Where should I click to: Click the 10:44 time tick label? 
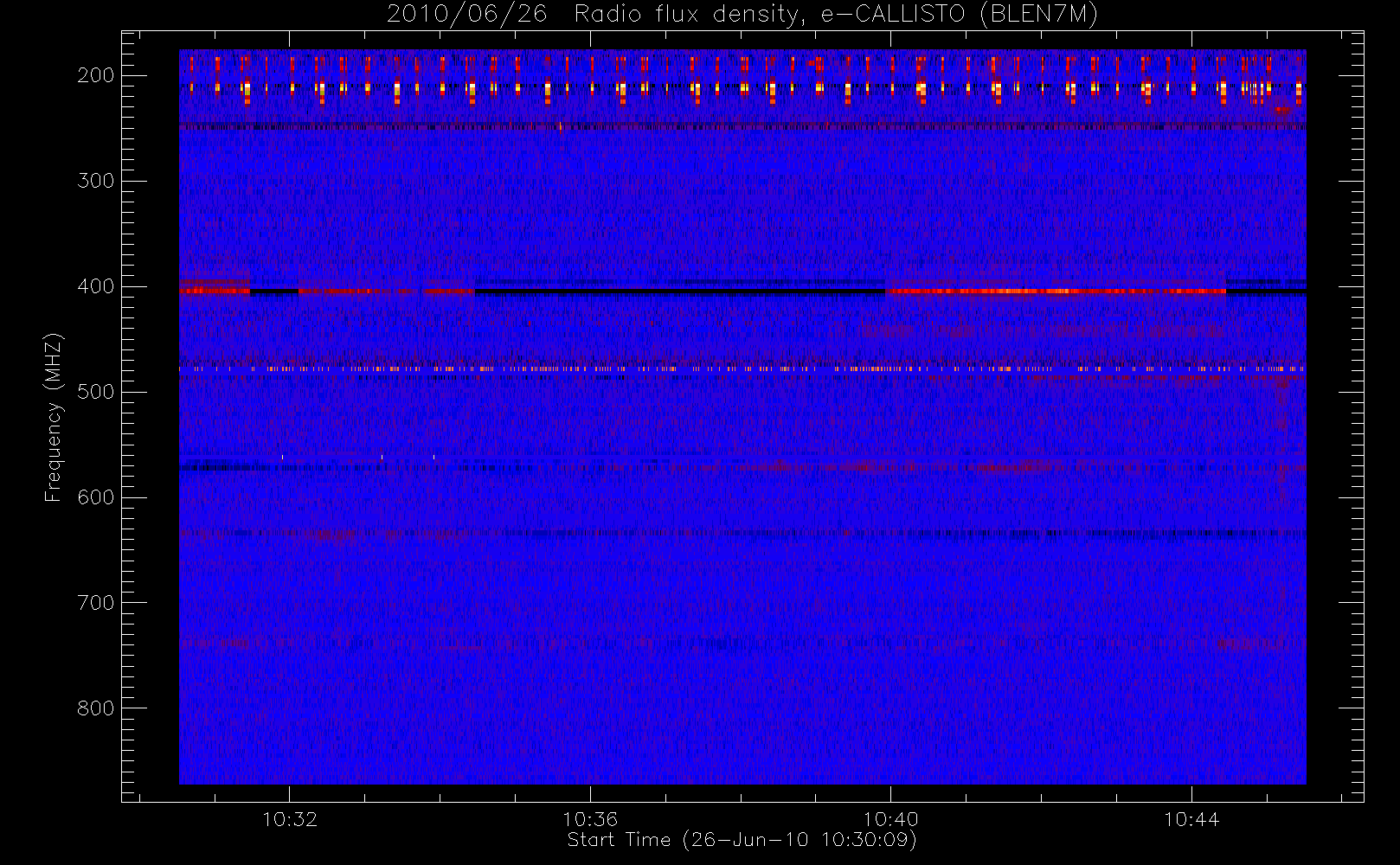(x=1191, y=819)
